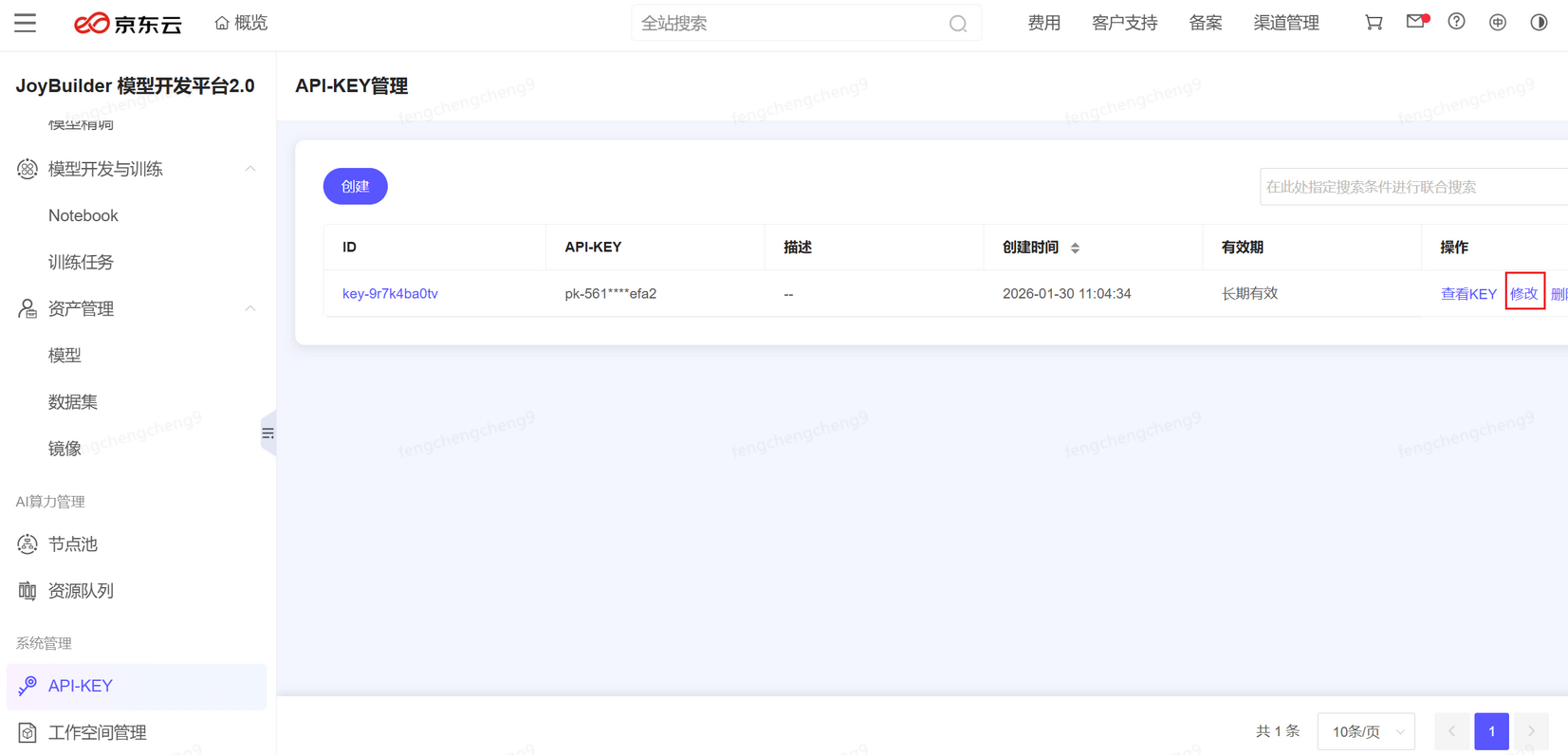Click the JoyBuilder 模型开发平台2.0 title
The image size is (1568, 755).
(x=135, y=85)
